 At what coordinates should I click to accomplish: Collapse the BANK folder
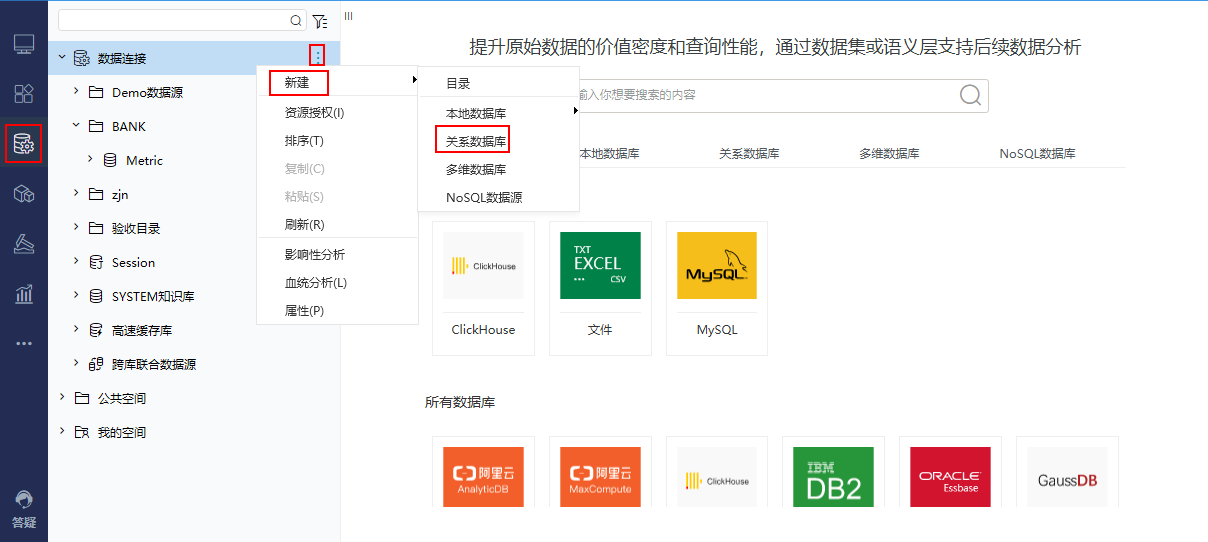coord(76,125)
